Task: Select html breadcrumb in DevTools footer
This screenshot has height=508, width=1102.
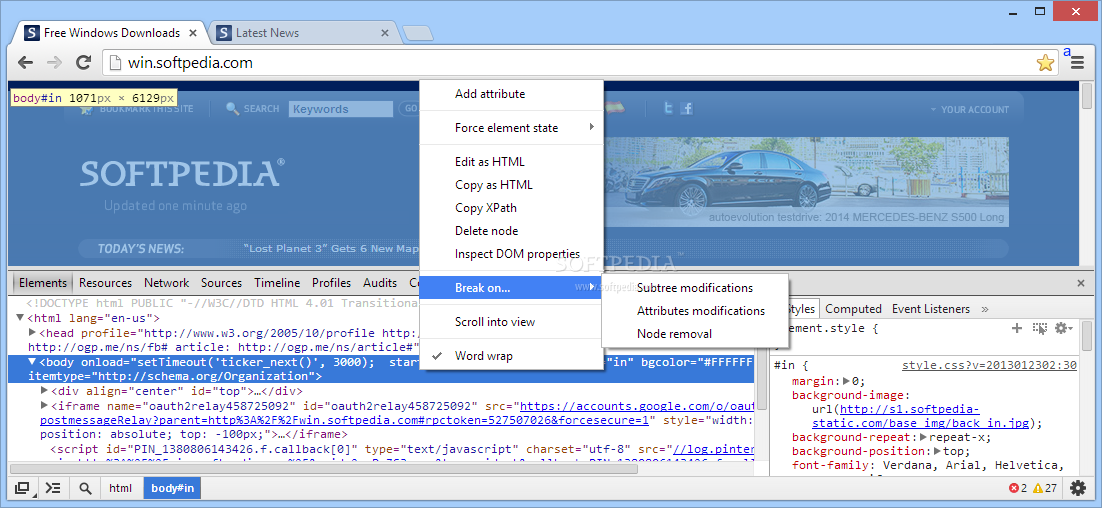Action: click(120, 488)
